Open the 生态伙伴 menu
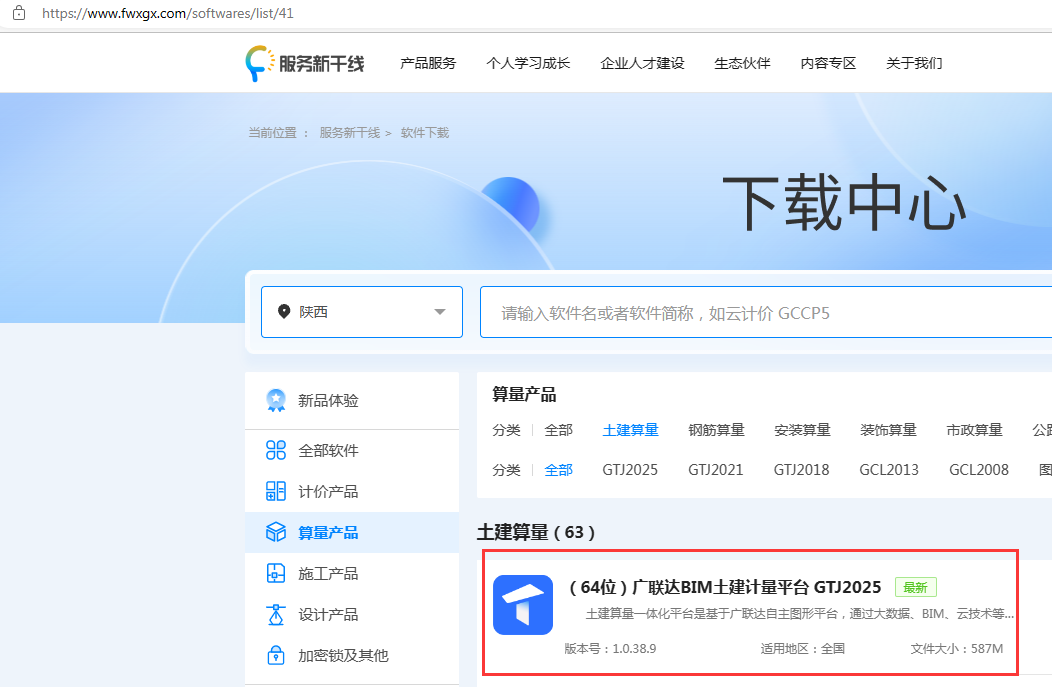The height and width of the screenshot is (687, 1052). tap(742, 63)
